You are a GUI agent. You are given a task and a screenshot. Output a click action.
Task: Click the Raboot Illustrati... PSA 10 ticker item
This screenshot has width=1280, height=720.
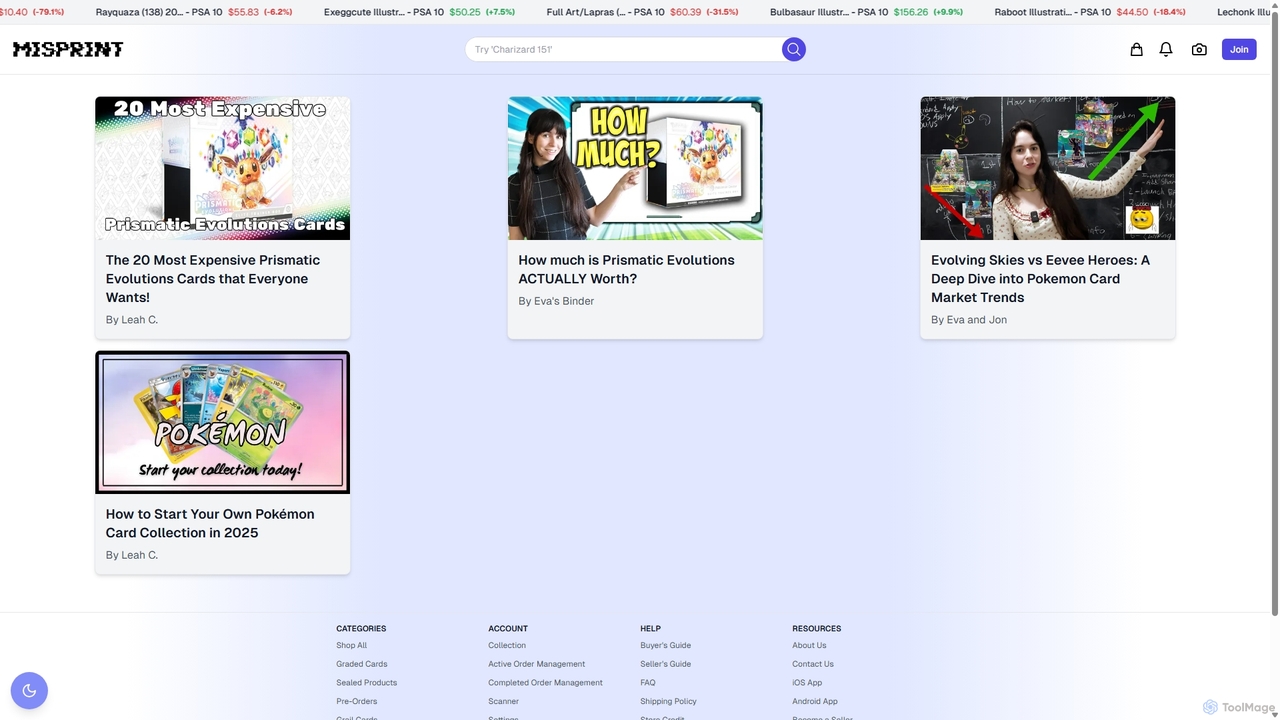(x=1090, y=12)
